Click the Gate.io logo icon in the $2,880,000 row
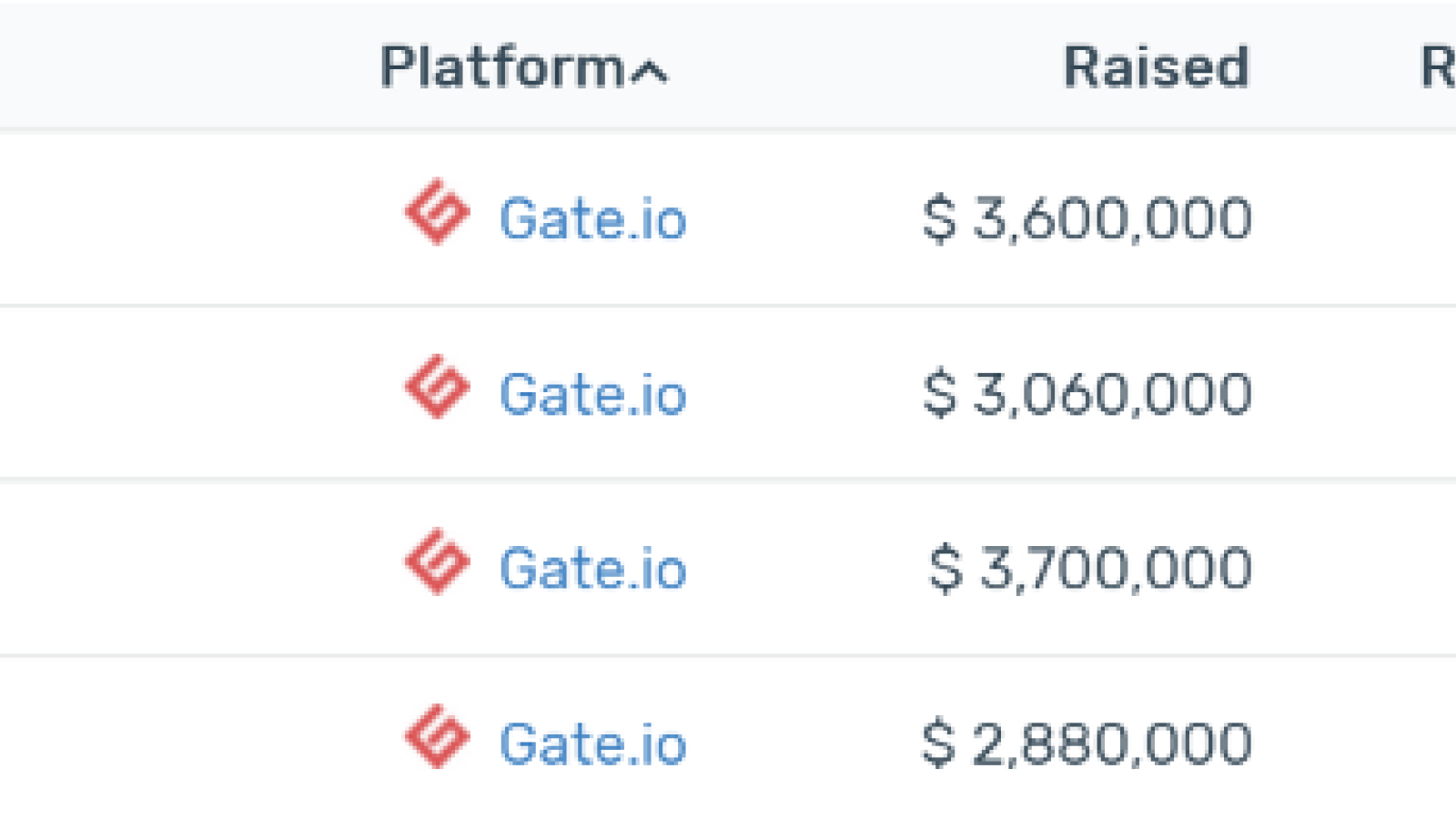Viewport: 1456px width, 819px height. click(437, 736)
